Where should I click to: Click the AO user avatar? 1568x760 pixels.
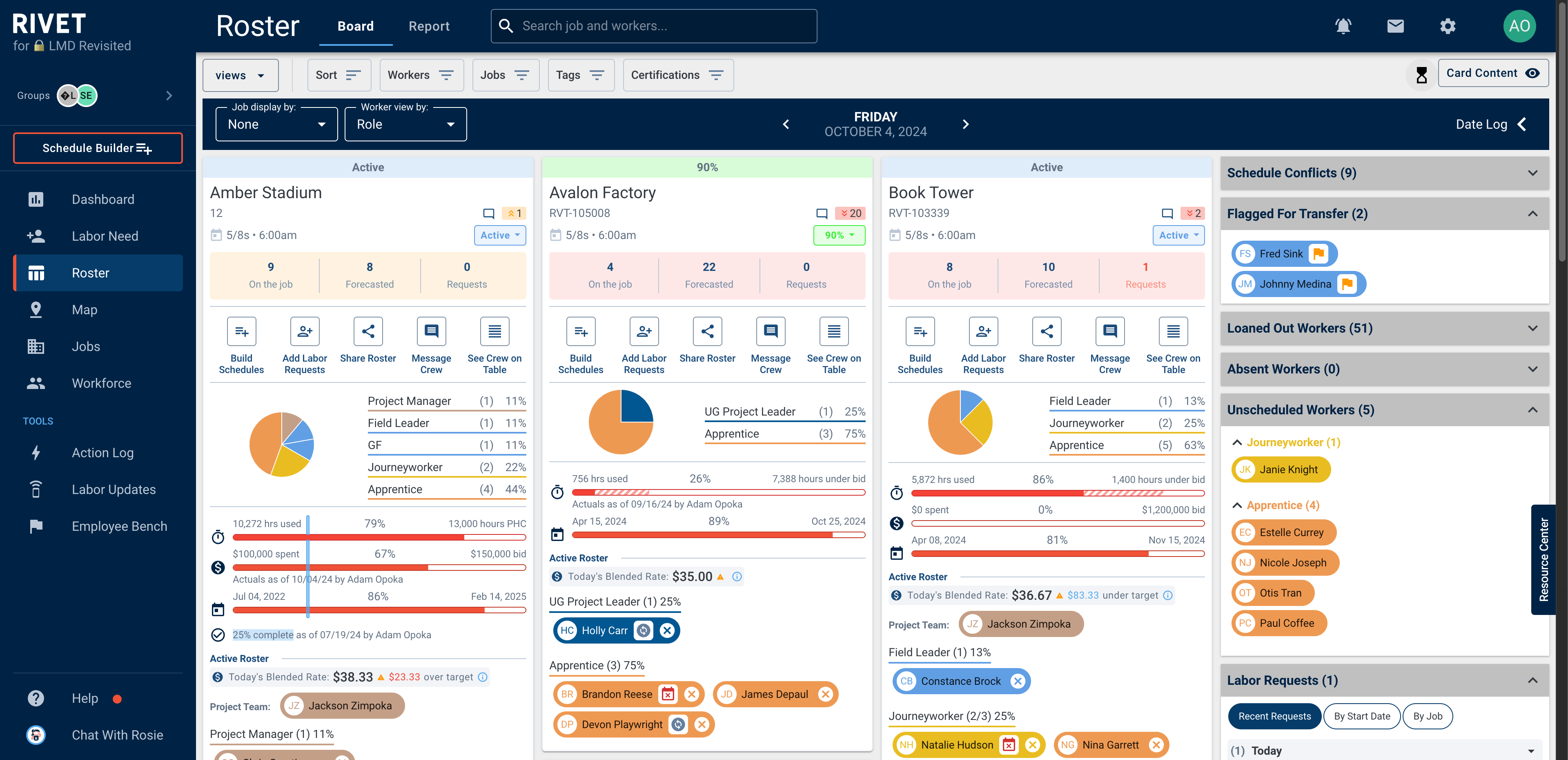[x=1519, y=26]
